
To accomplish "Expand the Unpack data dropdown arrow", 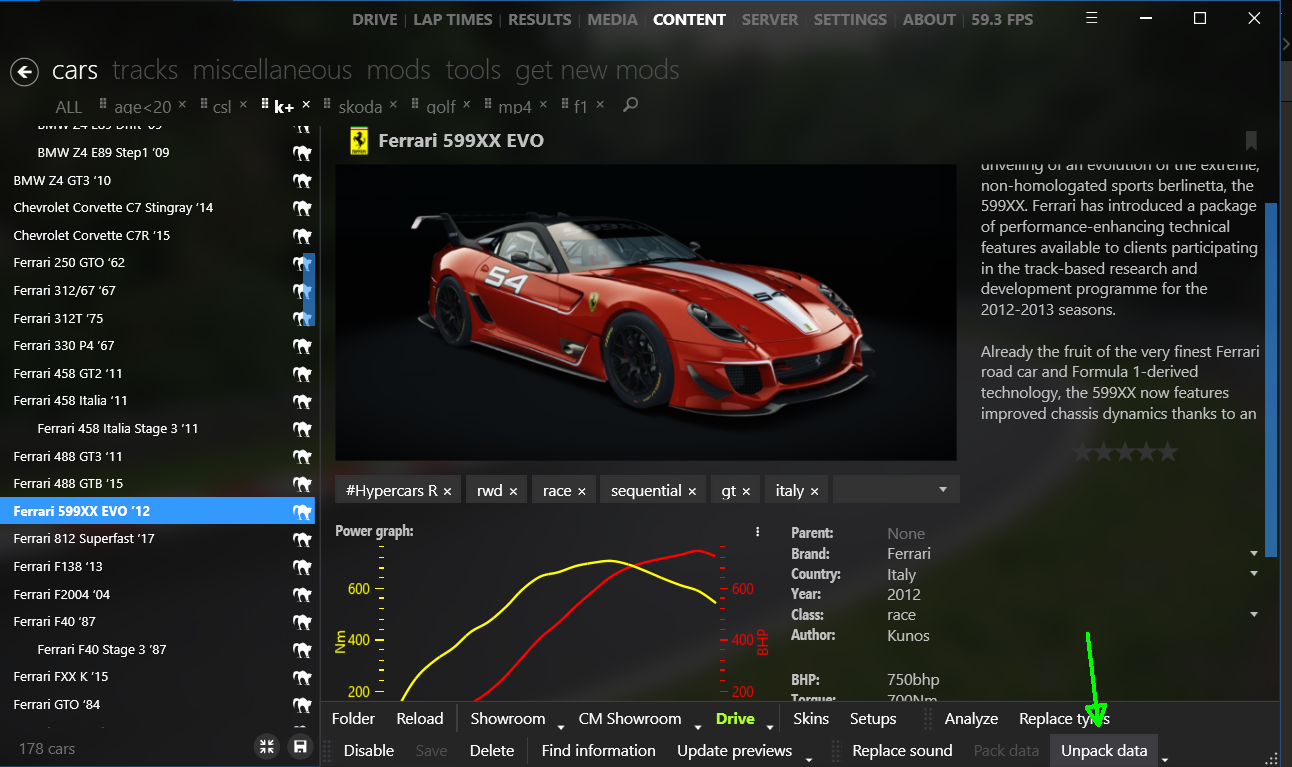I will tap(1165, 758).
